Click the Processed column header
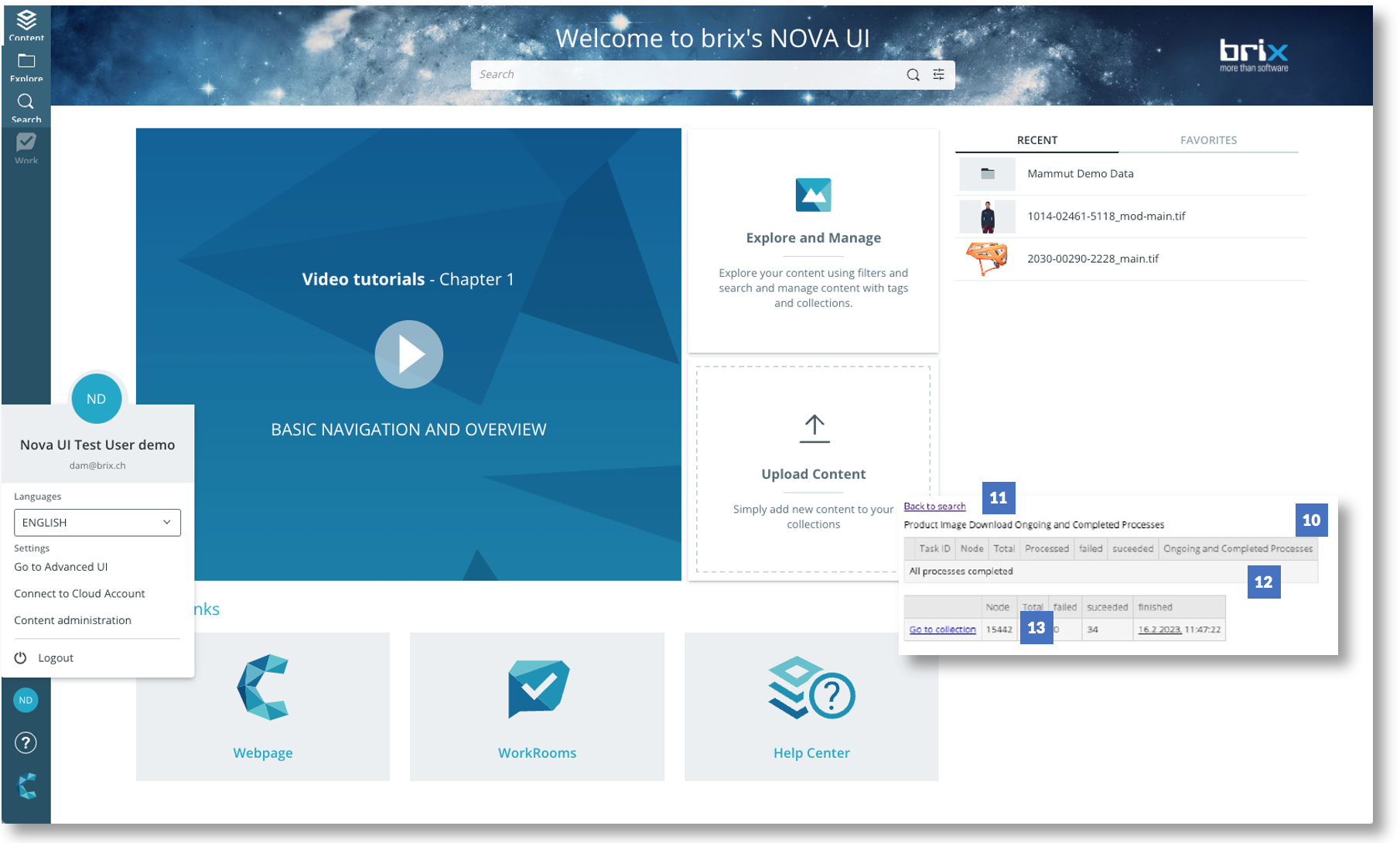The height and width of the screenshot is (843, 1400). (1047, 549)
